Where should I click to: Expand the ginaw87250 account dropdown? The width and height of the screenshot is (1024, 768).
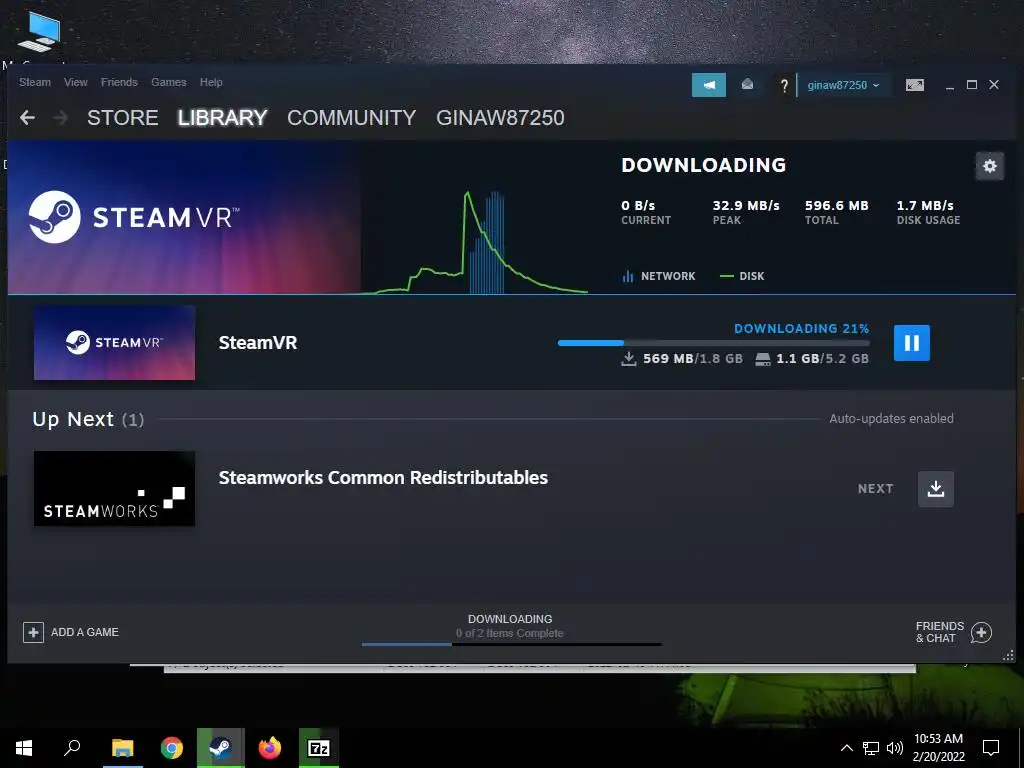[x=843, y=85]
